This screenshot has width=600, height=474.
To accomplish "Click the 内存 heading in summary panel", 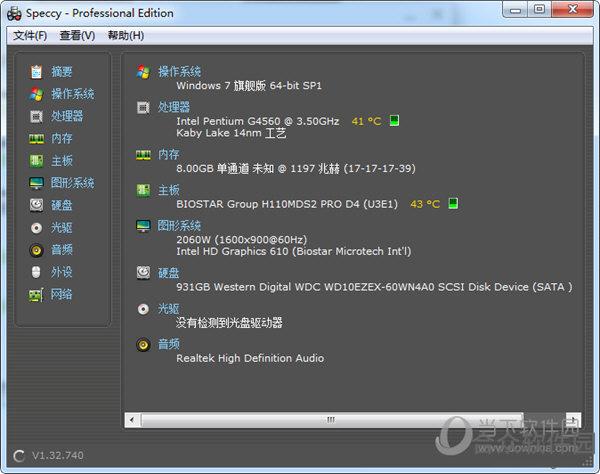I will [x=169, y=155].
